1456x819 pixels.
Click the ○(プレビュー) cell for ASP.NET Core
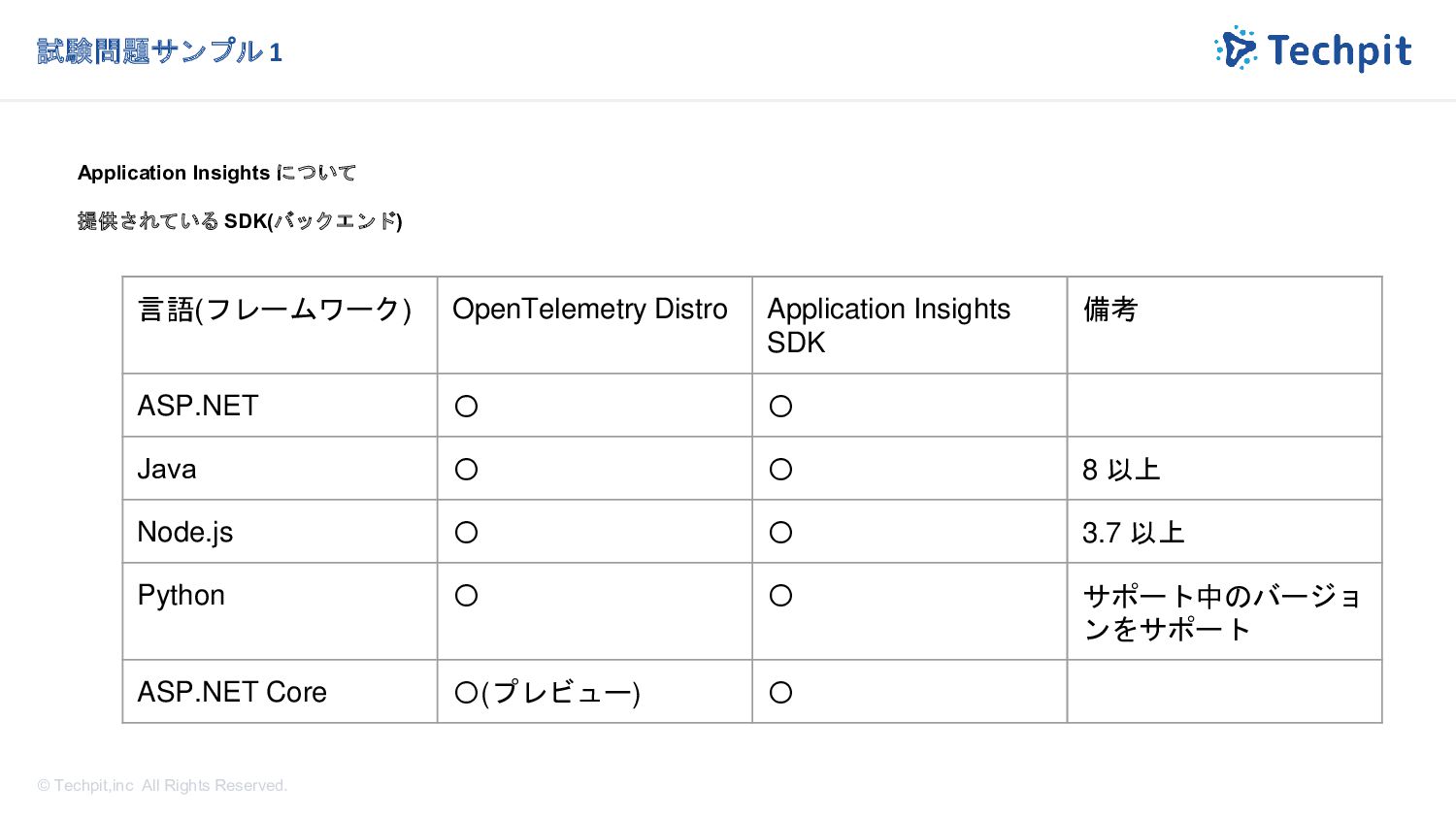tap(595, 692)
